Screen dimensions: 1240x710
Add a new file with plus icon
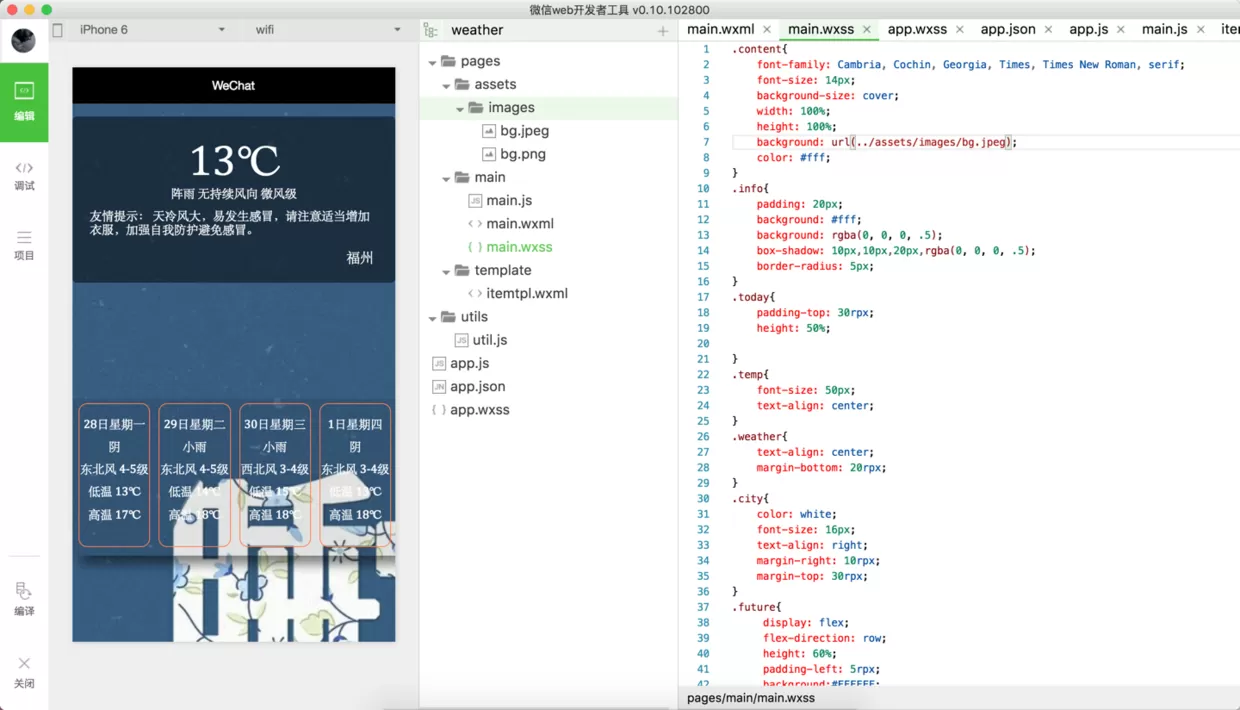pyautogui.click(x=662, y=31)
